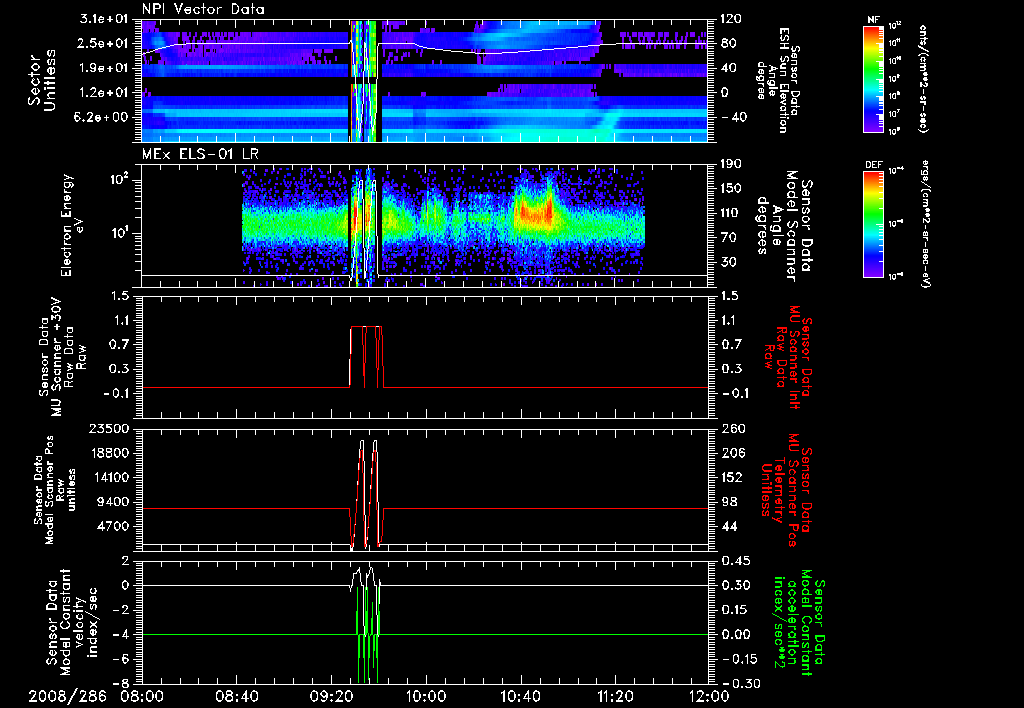The height and width of the screenshot is (708, 1024).
Task: Click the 12:00 time axis label
Action: click(709, 696)
